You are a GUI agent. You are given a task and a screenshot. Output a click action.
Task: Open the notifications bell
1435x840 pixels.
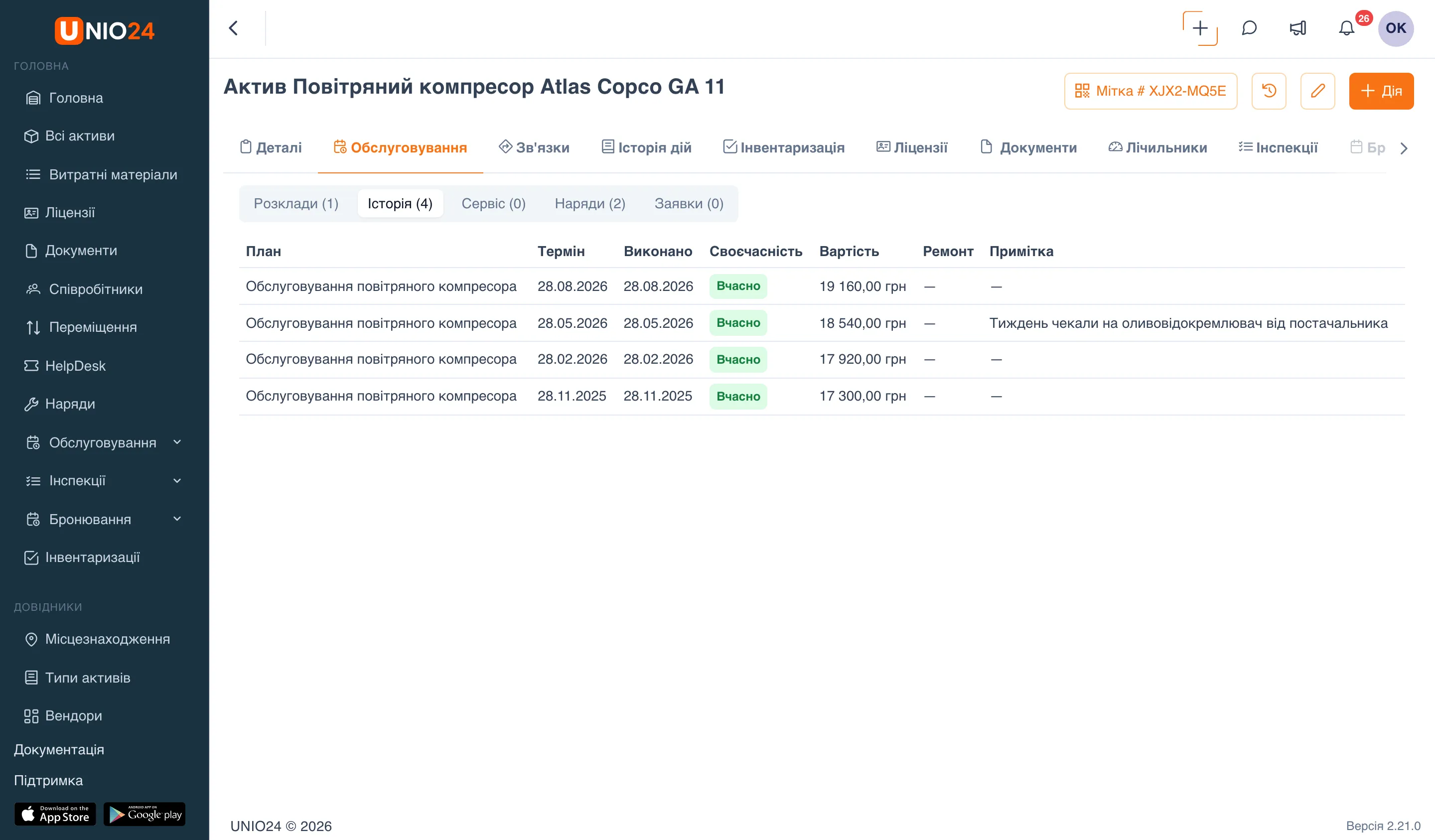click(x=1346, y=28)
